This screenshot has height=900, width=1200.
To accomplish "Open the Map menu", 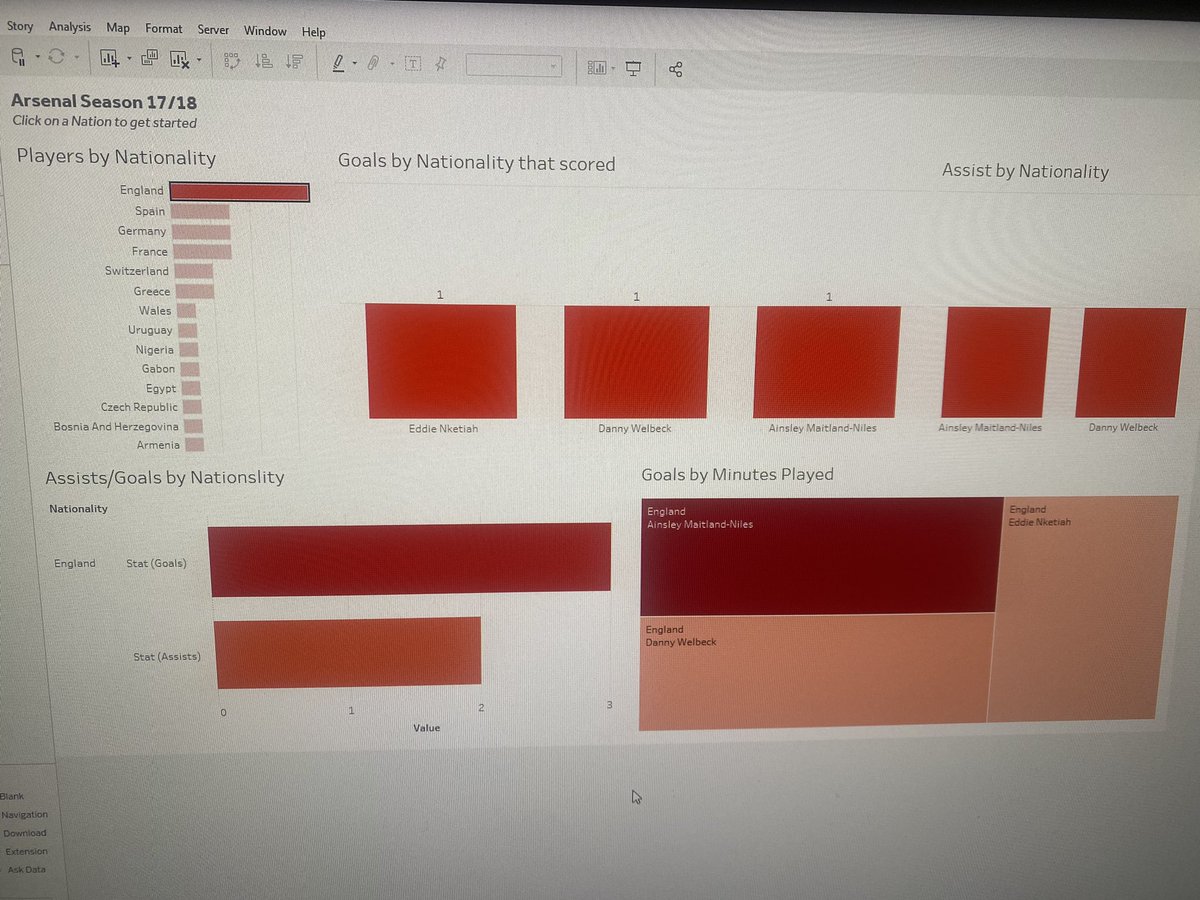I will pos(118,29).
